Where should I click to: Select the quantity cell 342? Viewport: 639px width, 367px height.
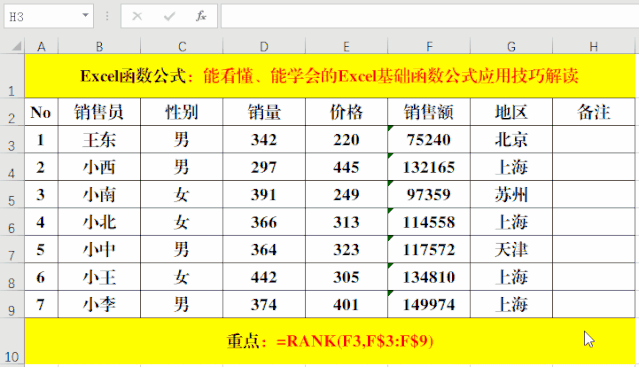(264, 140)
